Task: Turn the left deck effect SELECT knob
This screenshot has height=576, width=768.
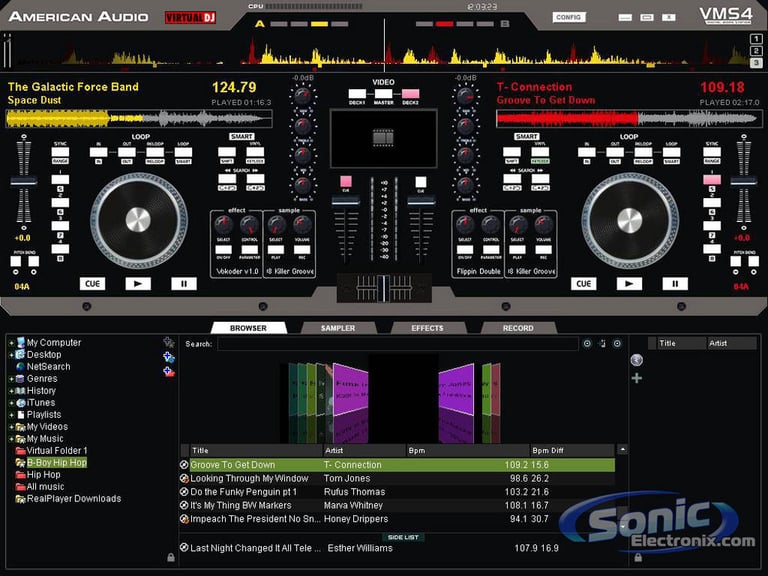Action: click(x=223, y=225)
